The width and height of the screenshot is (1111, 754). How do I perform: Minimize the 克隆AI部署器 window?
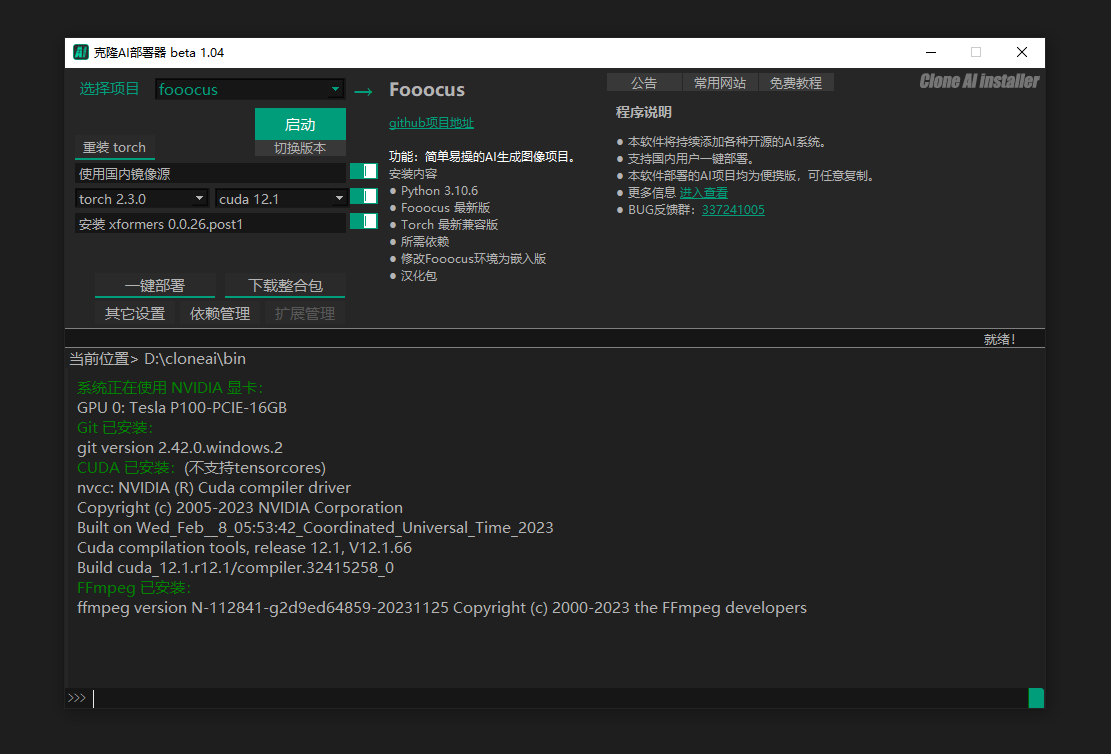[x=931, y=52]
